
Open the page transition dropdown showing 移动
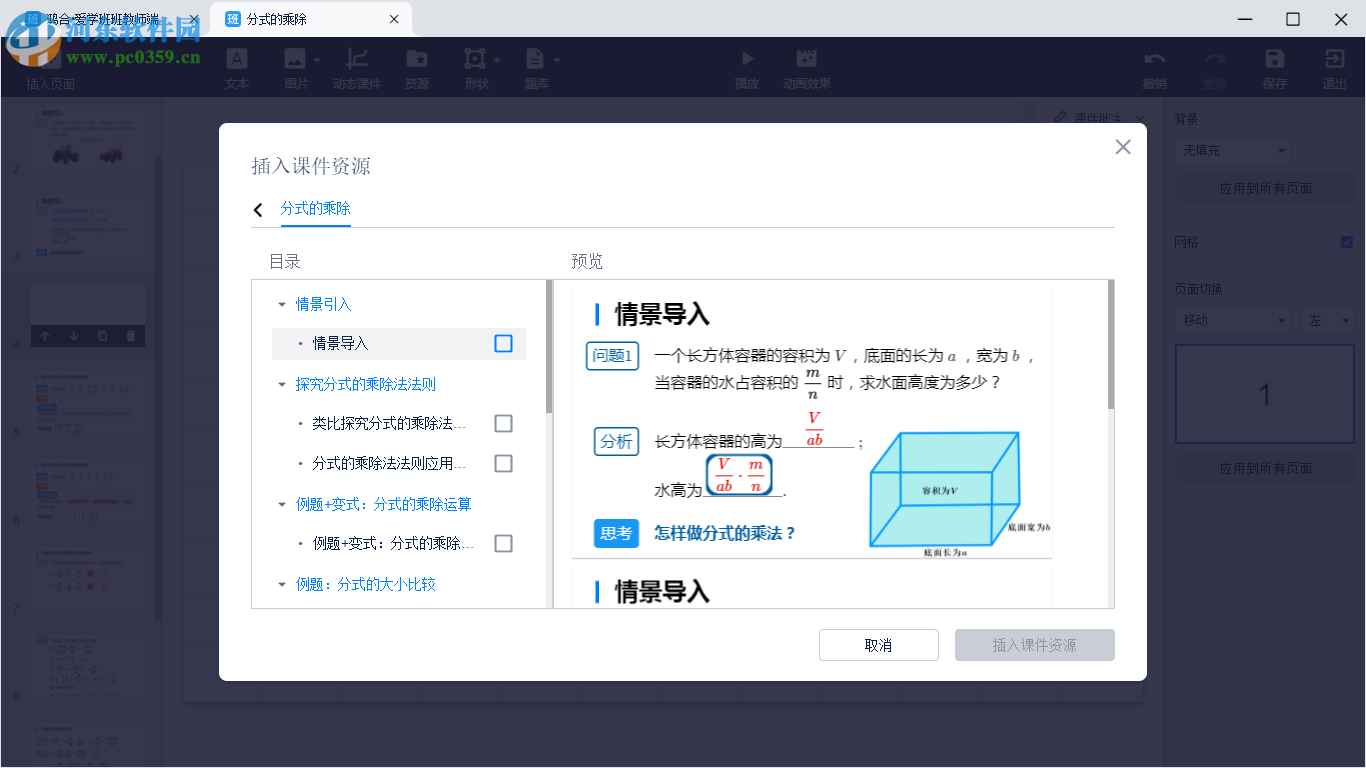click(1231, 320)
